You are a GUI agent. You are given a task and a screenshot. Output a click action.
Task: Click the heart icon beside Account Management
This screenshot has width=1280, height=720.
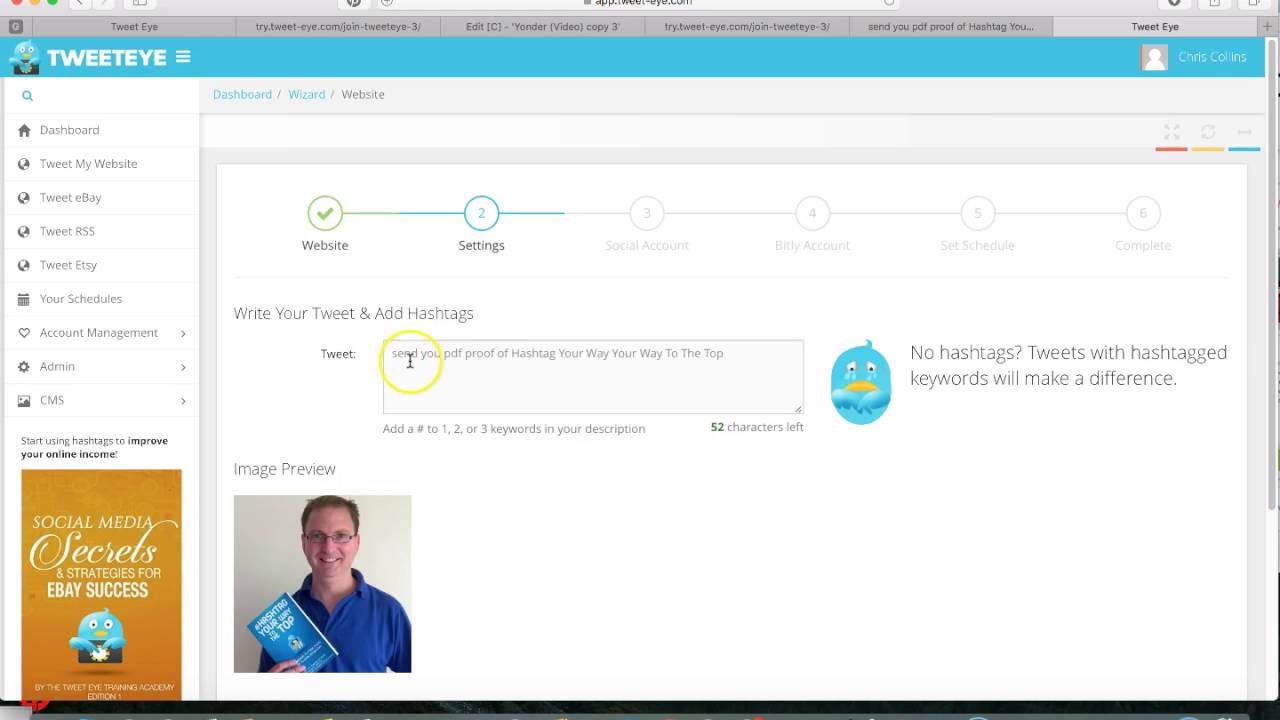pos(24,333)
